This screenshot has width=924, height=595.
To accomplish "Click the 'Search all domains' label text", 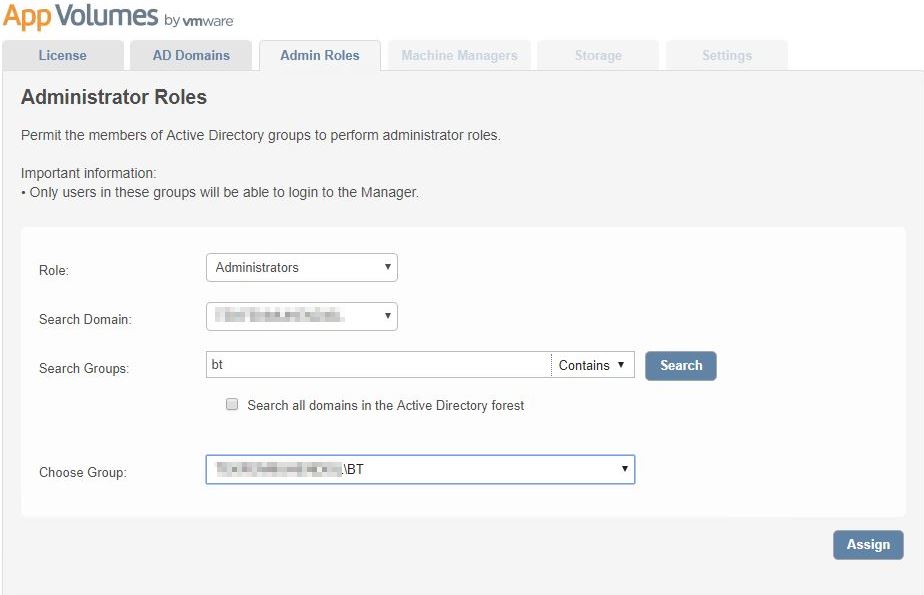I will tap(385, 405).
